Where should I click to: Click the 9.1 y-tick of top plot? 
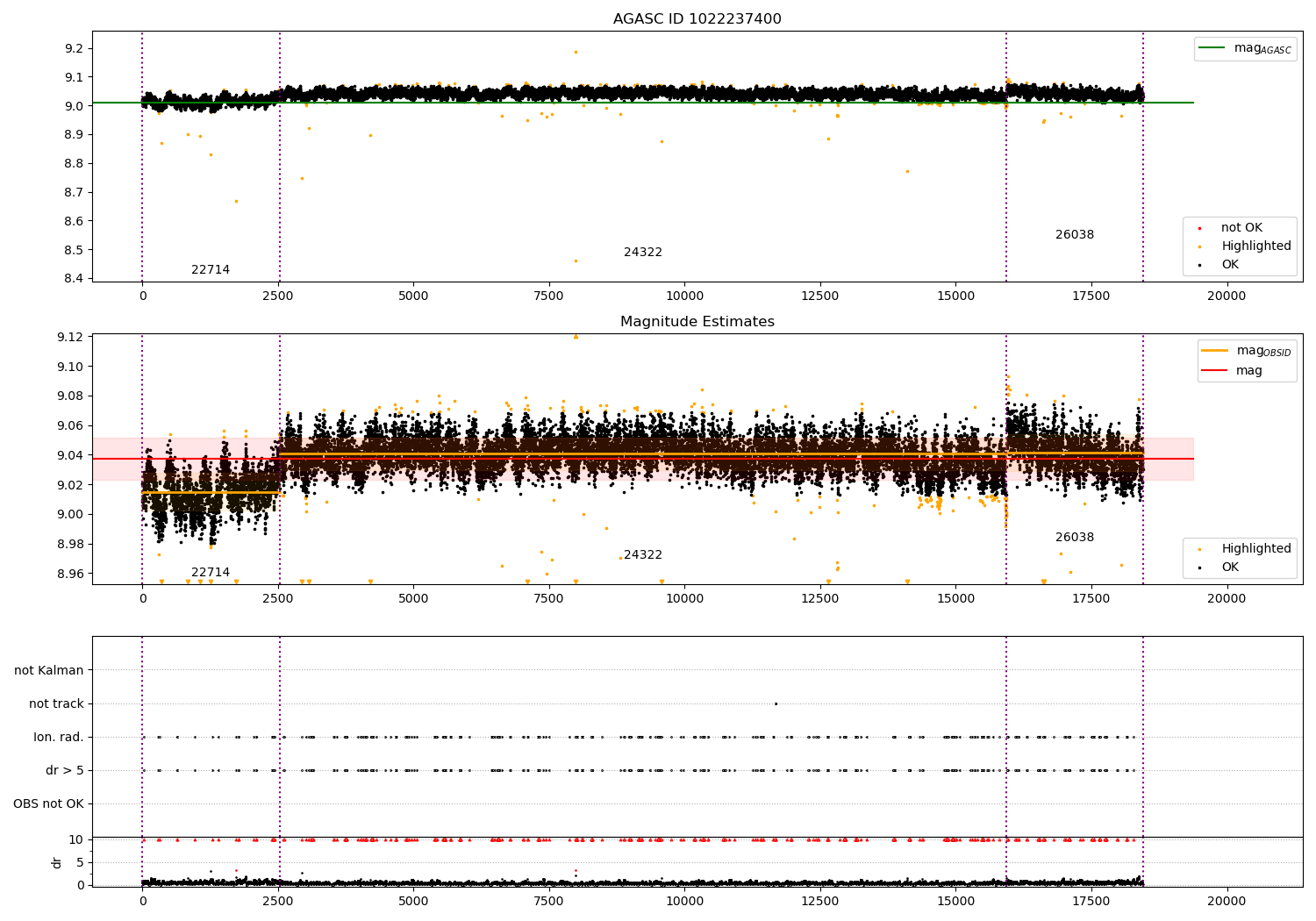(75, 78)
